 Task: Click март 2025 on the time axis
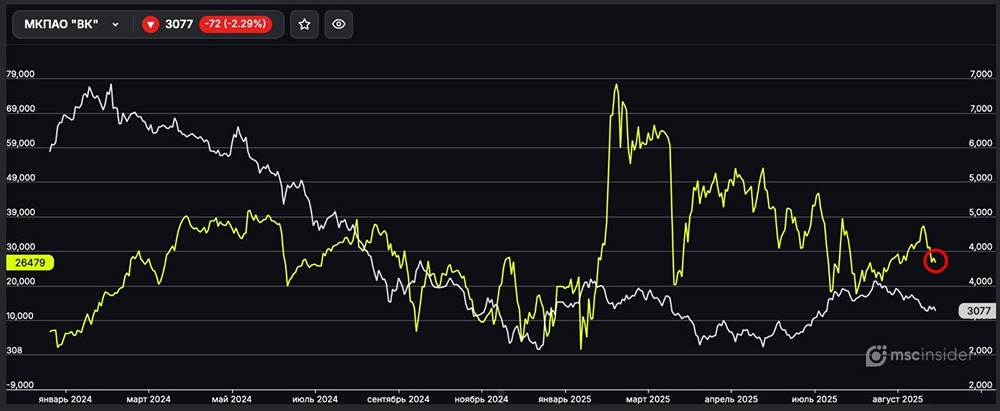click(648, 399)
